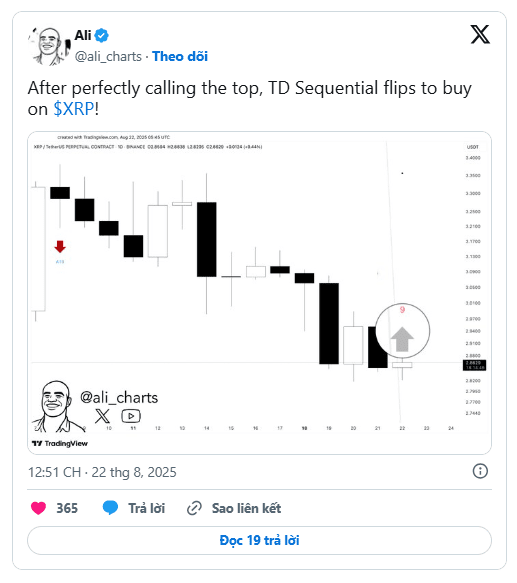Screen dimensions: 517x583
Task: Click the gray buy arrow in the circled area
Action: coord(402,339)
